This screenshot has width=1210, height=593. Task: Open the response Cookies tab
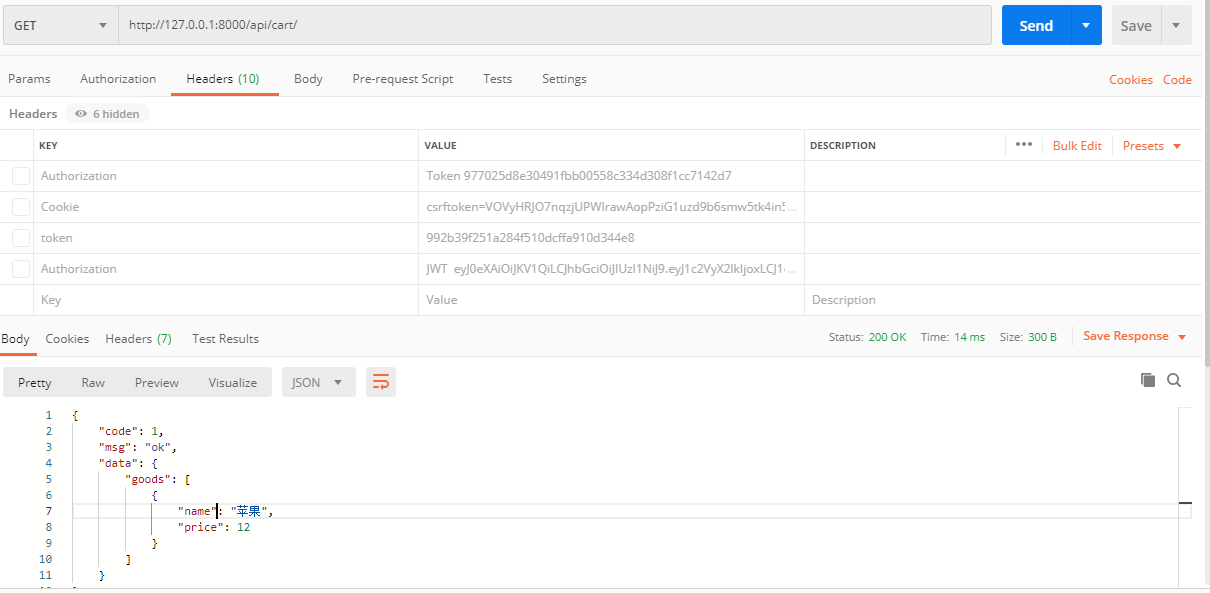67,339
